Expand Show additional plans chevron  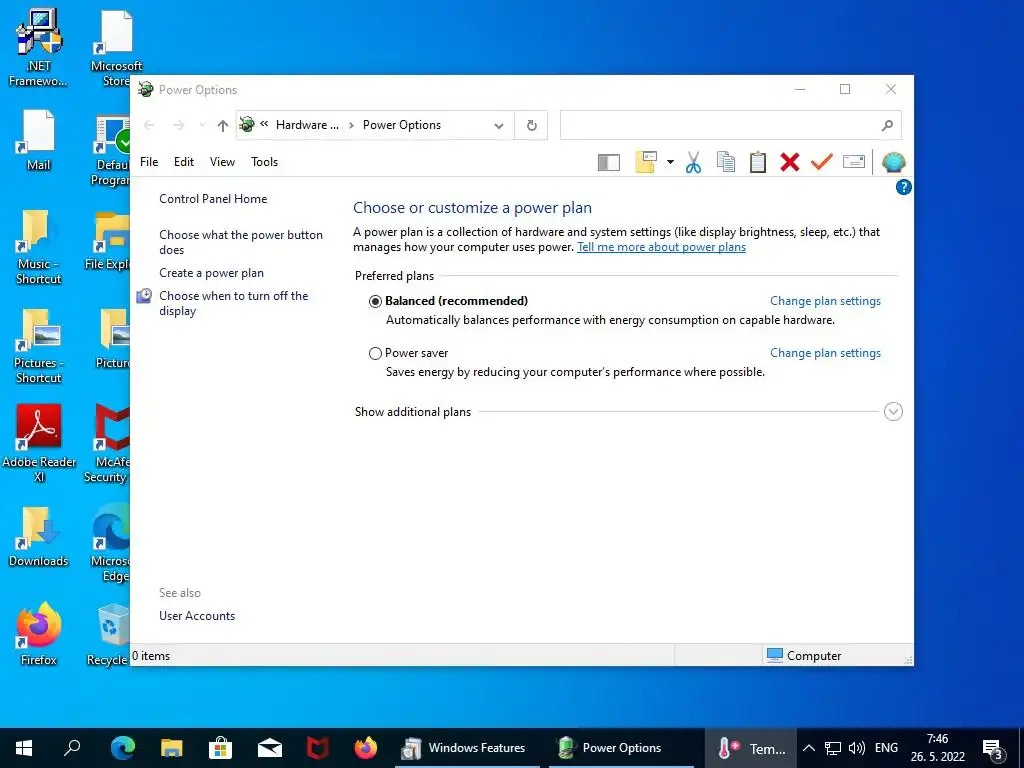click(x=893, y=411)
